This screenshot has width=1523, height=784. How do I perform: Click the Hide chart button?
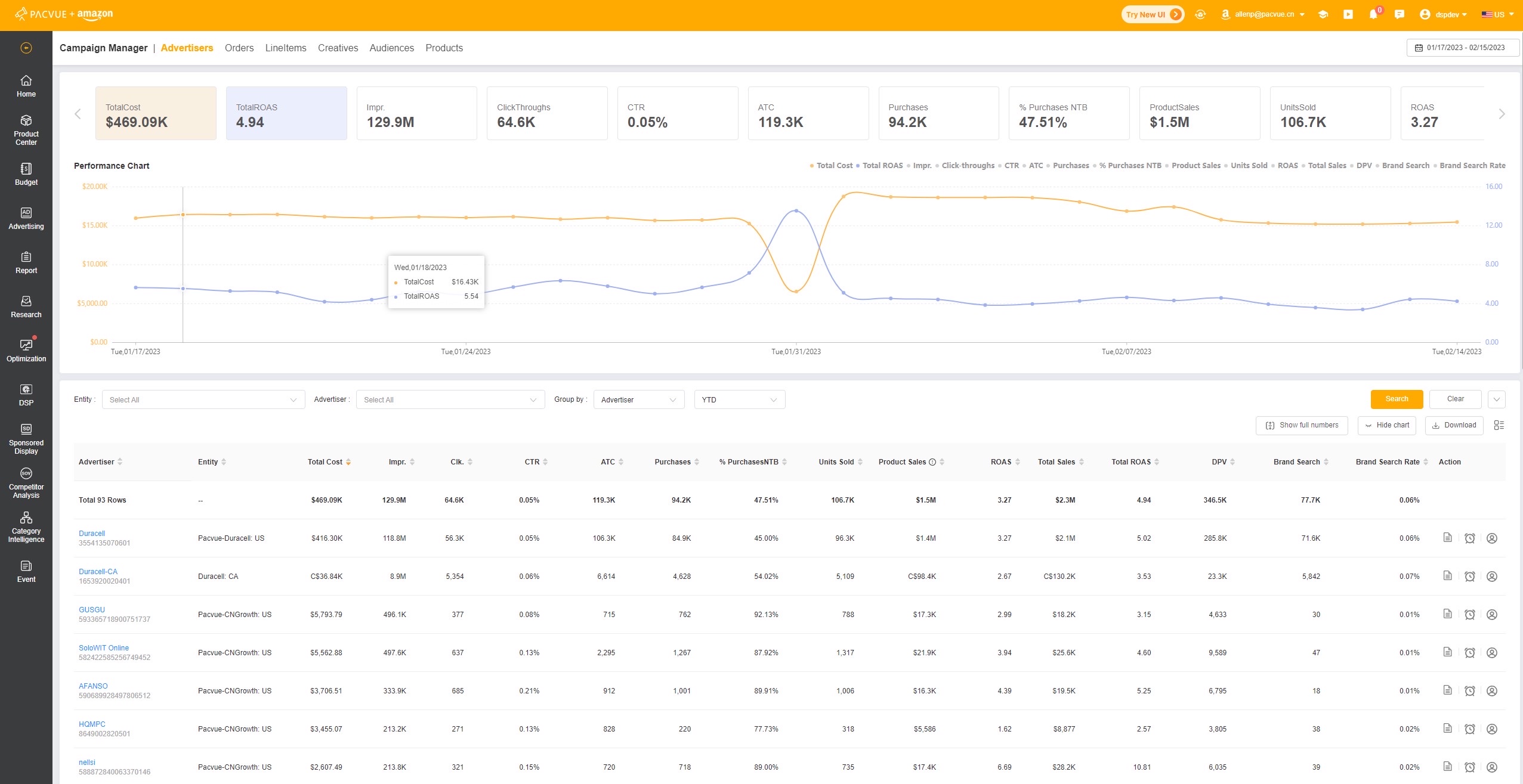(1386, 425)
